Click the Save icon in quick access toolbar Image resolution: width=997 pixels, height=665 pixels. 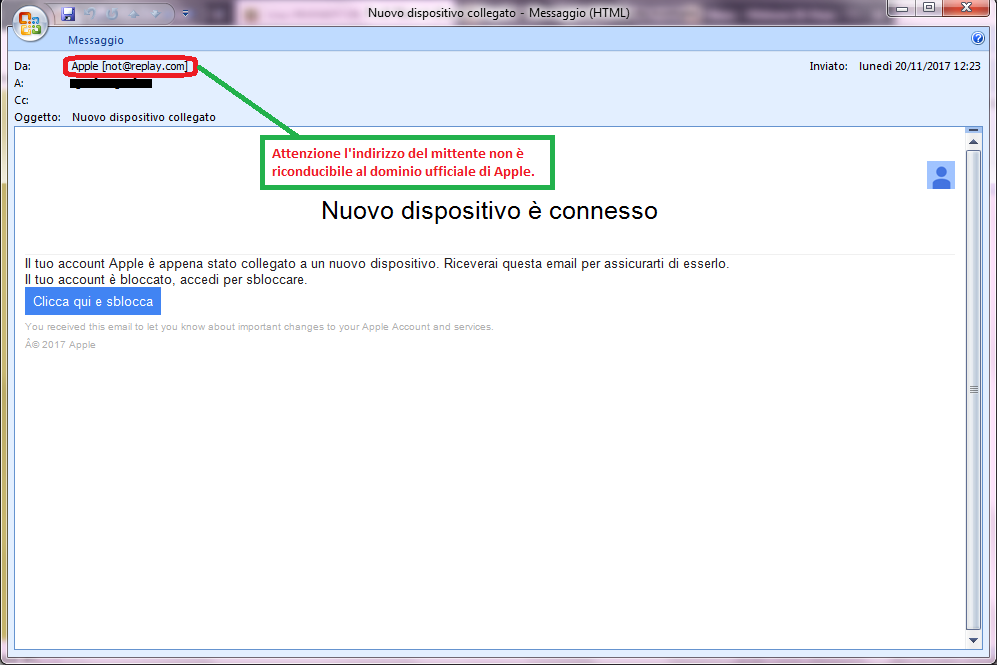(68, 13)
